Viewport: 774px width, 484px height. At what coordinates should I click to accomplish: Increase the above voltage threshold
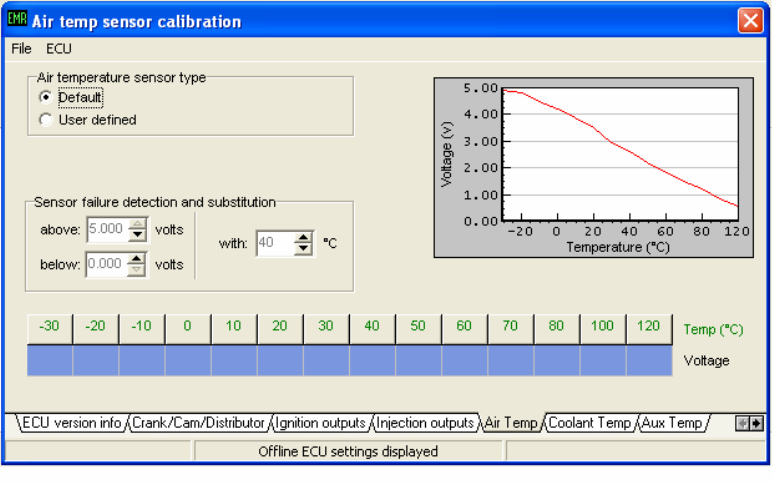click(137, 224)
